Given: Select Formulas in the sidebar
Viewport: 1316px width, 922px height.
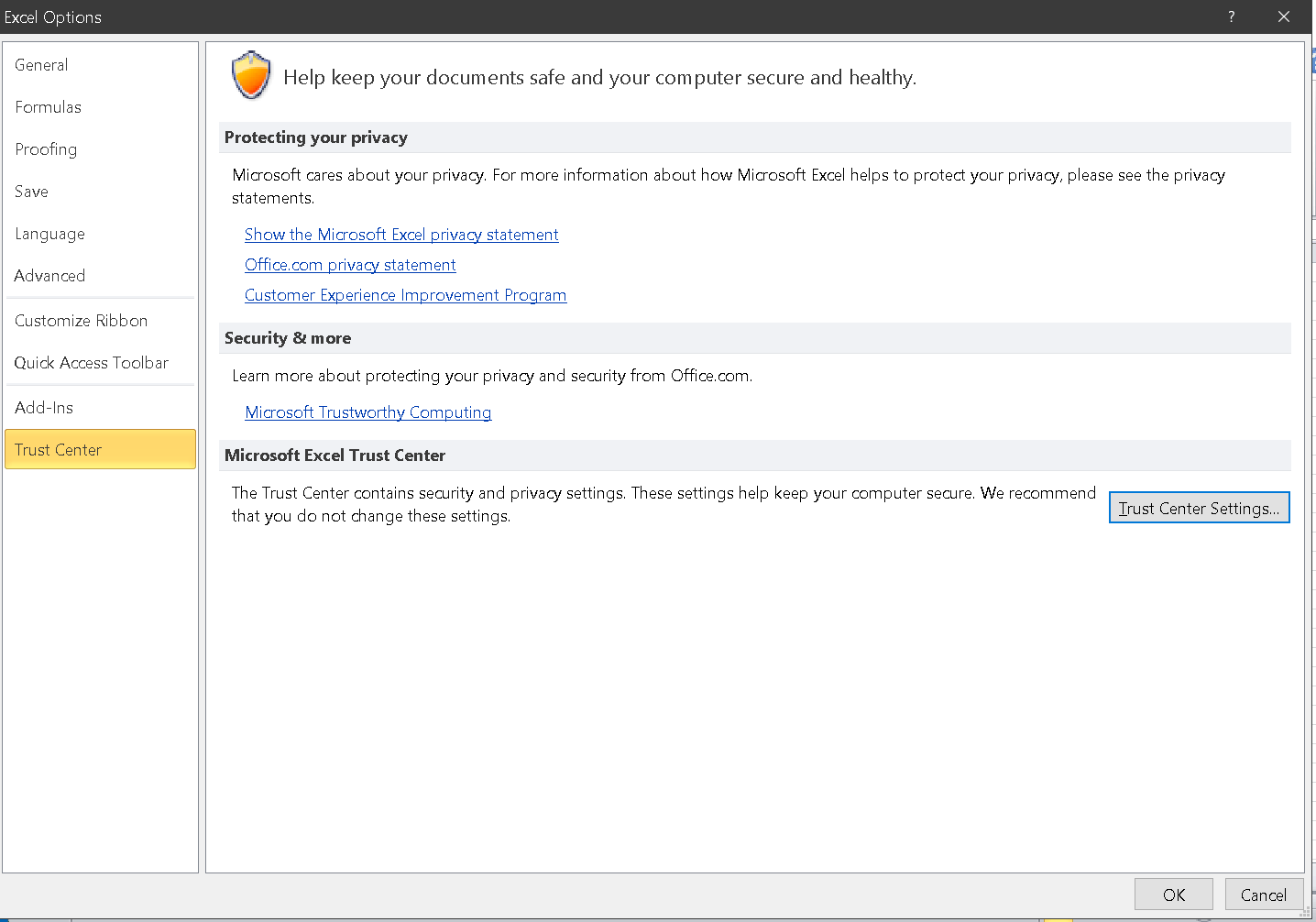Looking at the screenshot, I should 100,107.
